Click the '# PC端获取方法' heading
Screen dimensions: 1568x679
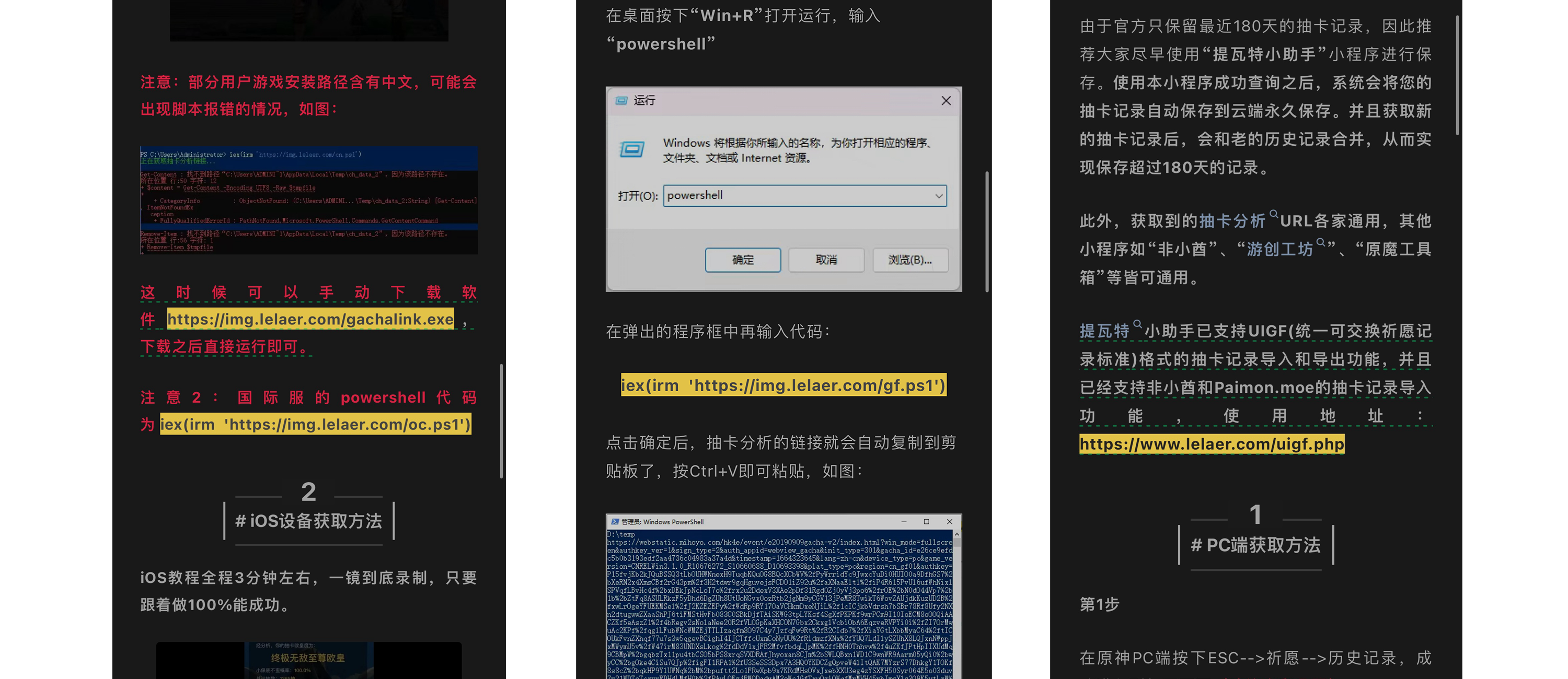click(x=1255, y=545)
